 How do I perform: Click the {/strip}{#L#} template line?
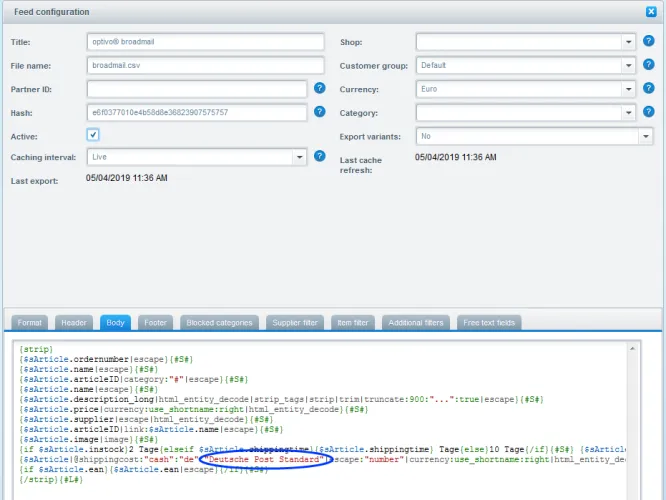(x=51, y=480)
